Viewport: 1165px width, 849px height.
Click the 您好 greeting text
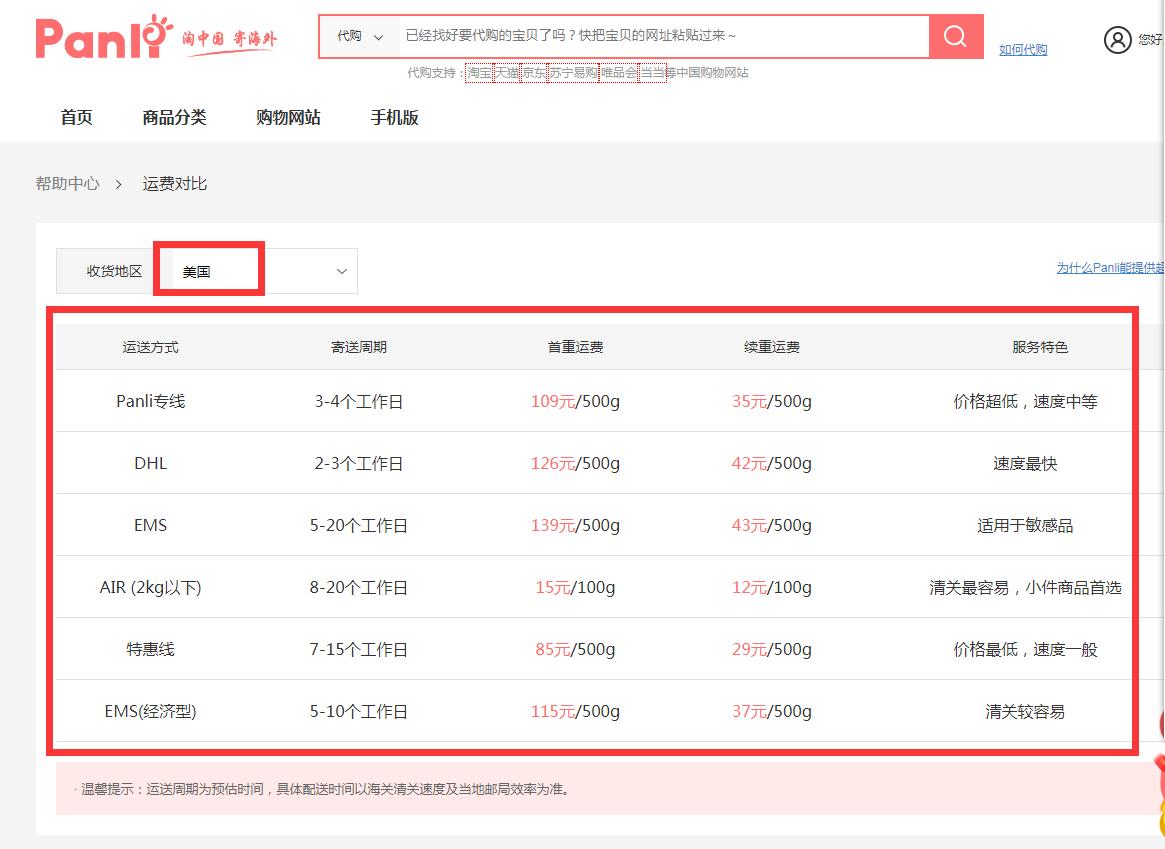(x=1152, y=41)
